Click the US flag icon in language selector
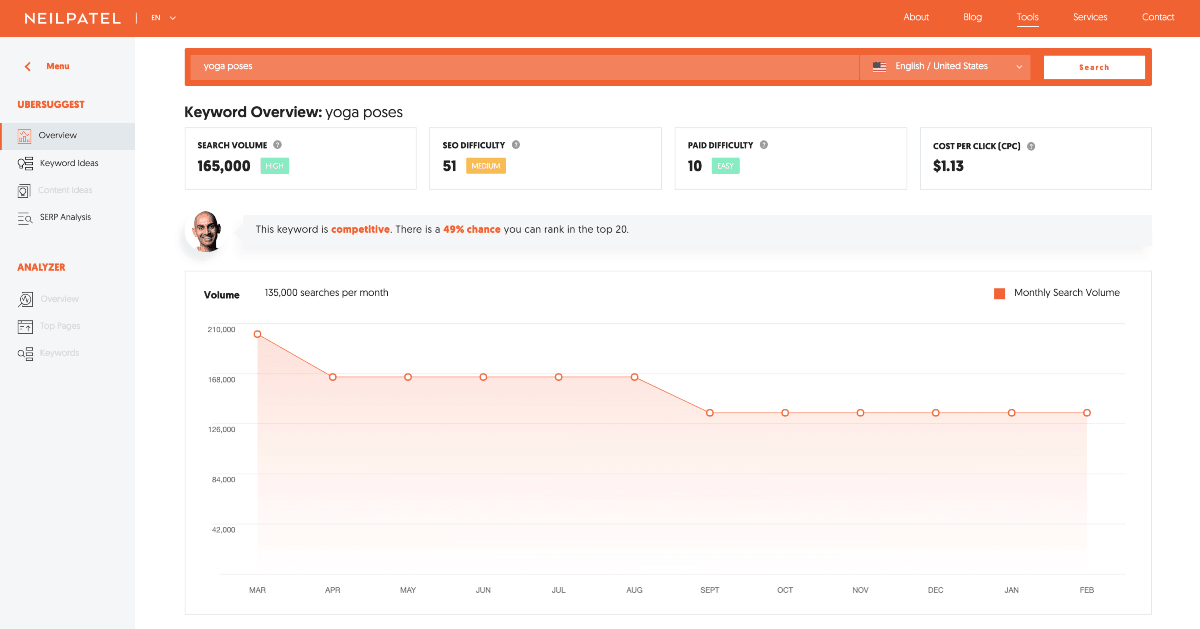Screen dimensions: 1200x629 tap(878, 66)
